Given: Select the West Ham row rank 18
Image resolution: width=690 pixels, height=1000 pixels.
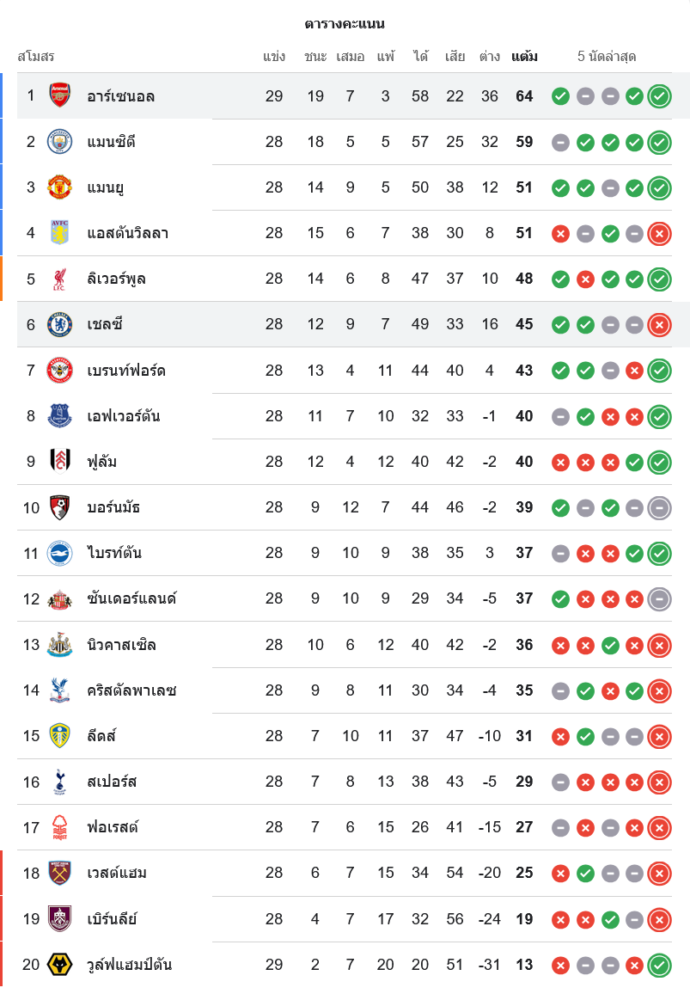Looking at the screenshot, I should click(31, 873).
